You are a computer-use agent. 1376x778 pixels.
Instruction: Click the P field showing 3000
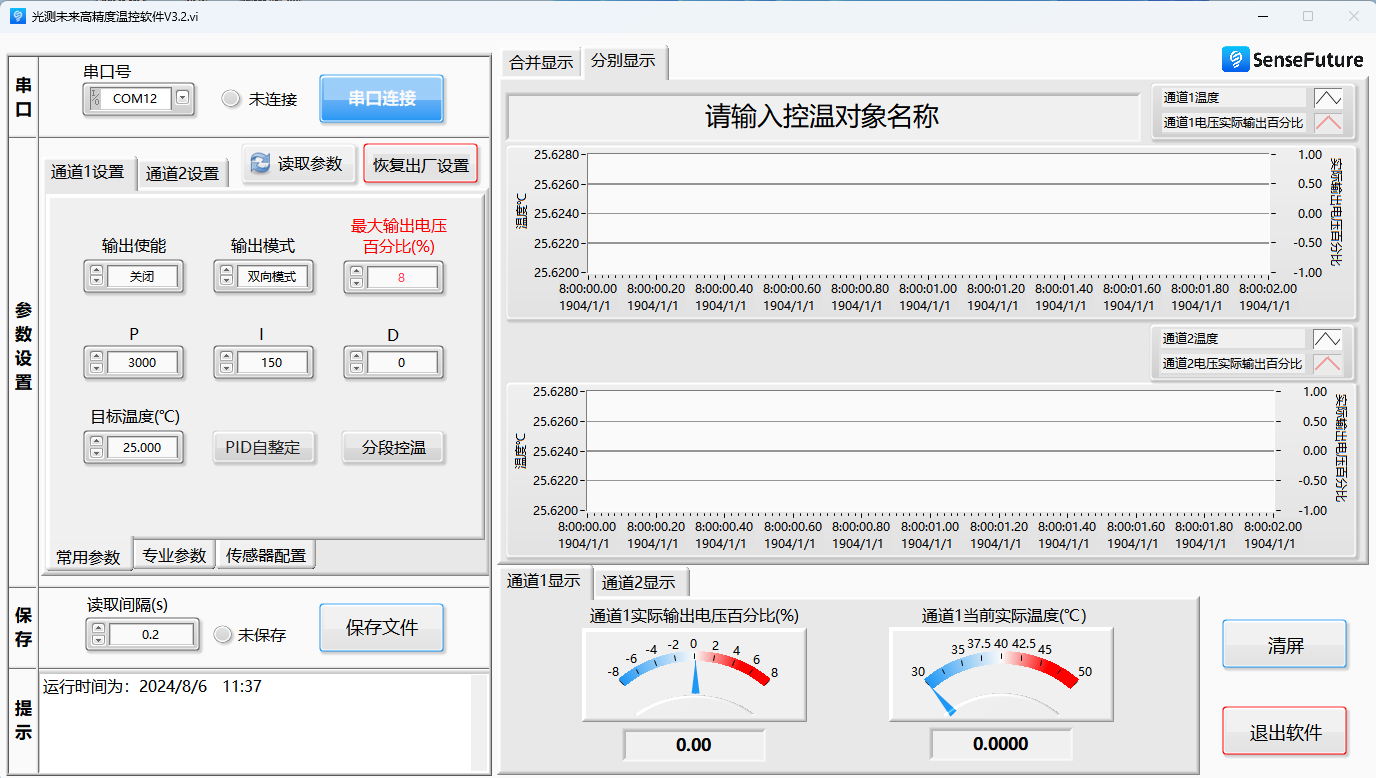142,363
